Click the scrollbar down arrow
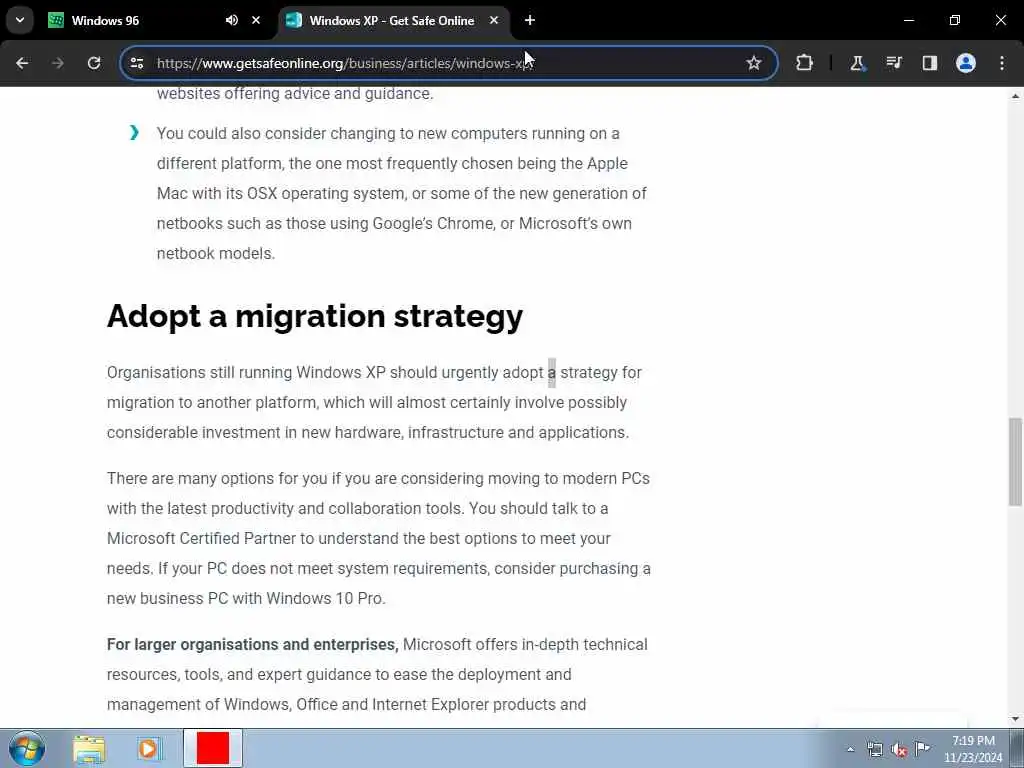 (1015, 719)
